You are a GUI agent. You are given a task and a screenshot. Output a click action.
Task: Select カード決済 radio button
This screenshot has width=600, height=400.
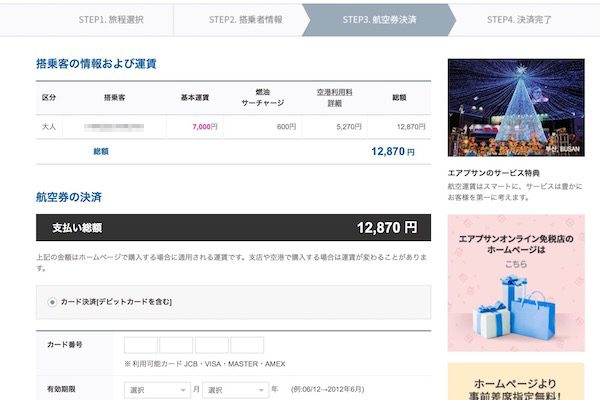click(52, 302)
